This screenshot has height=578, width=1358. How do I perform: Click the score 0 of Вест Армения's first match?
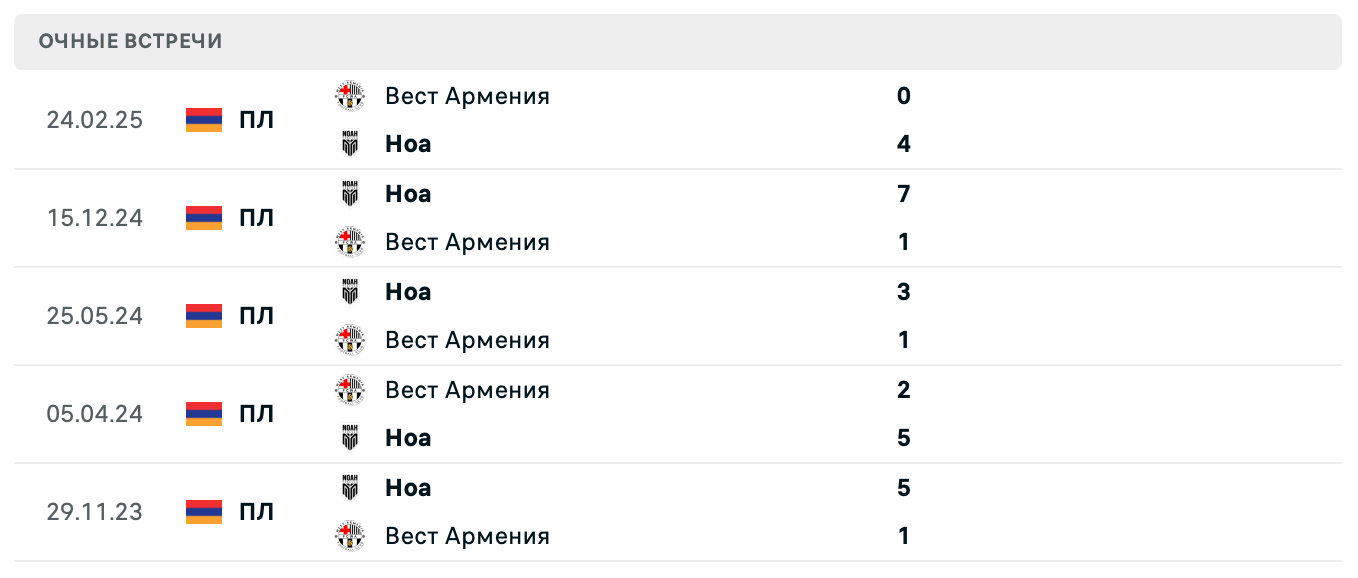(x=904, y=96)
